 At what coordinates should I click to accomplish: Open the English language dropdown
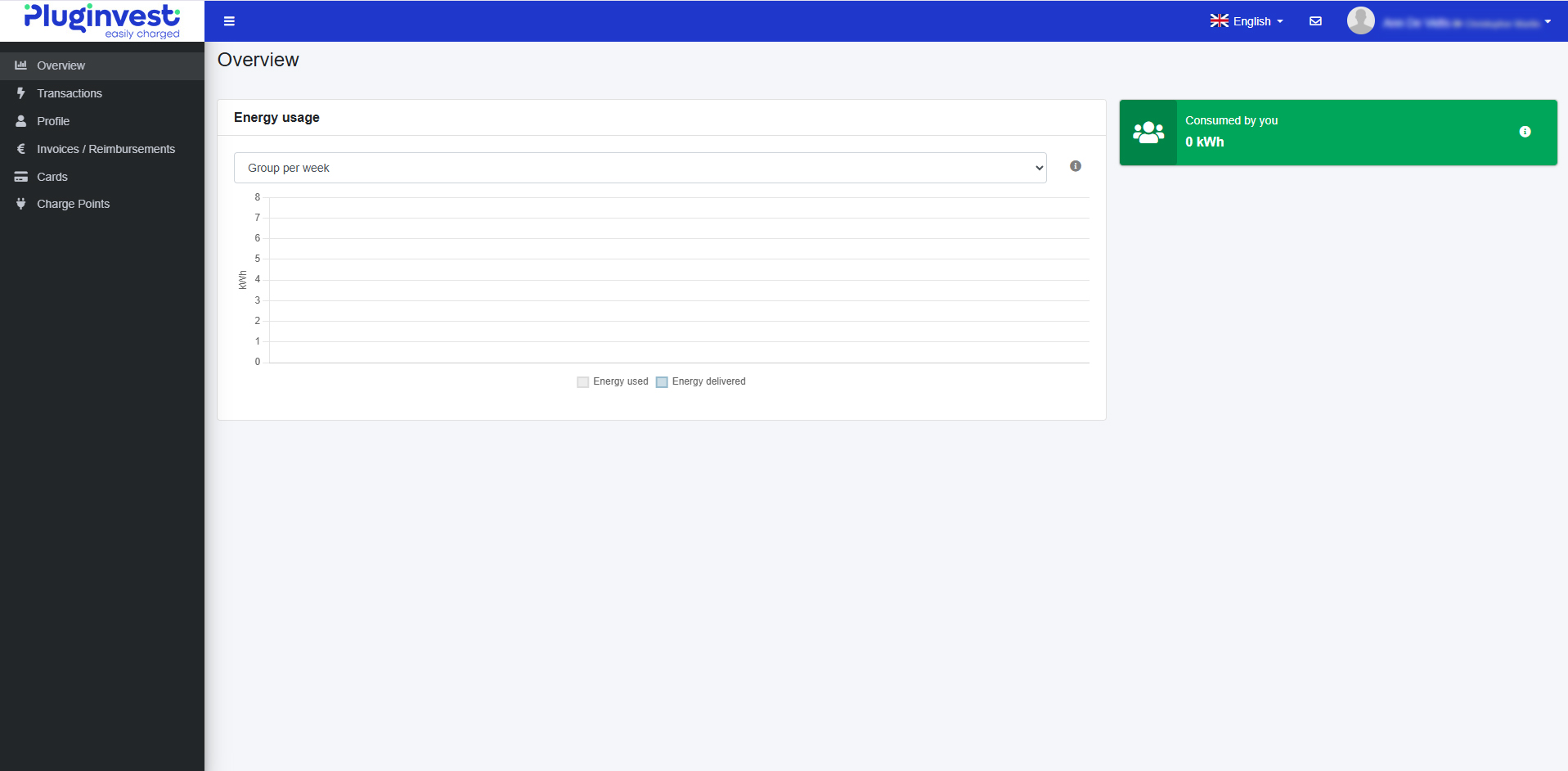(x=1247, y=21)
